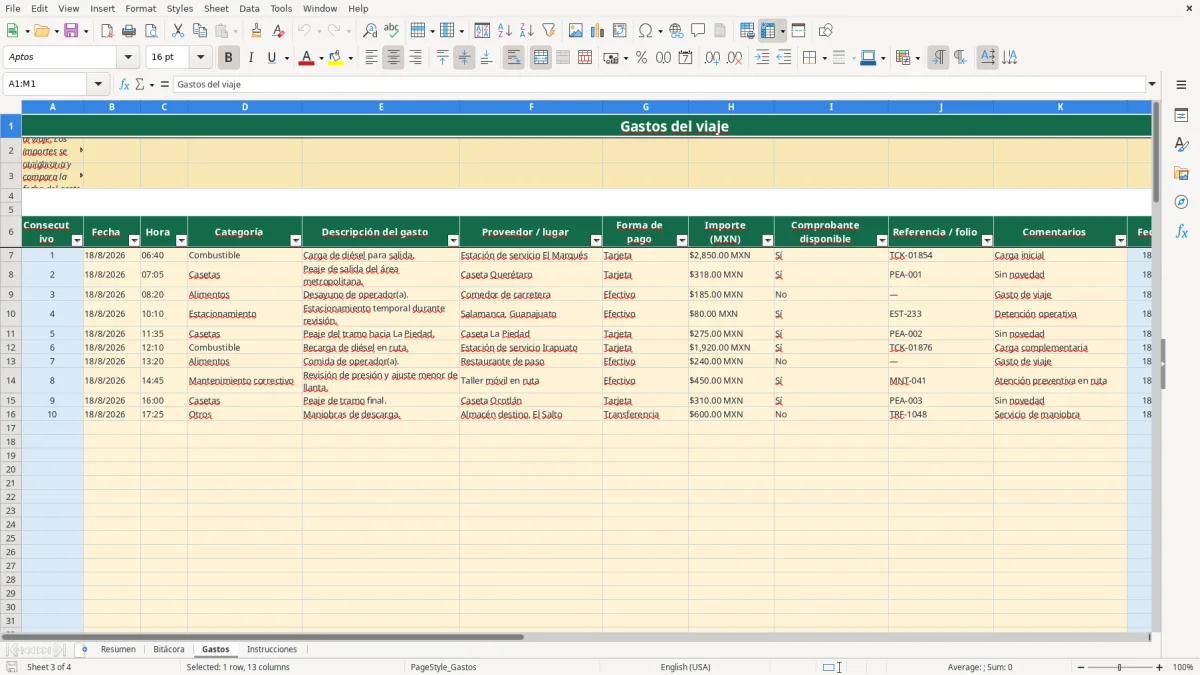Open the font name dropdown

[x=128, y=58]
